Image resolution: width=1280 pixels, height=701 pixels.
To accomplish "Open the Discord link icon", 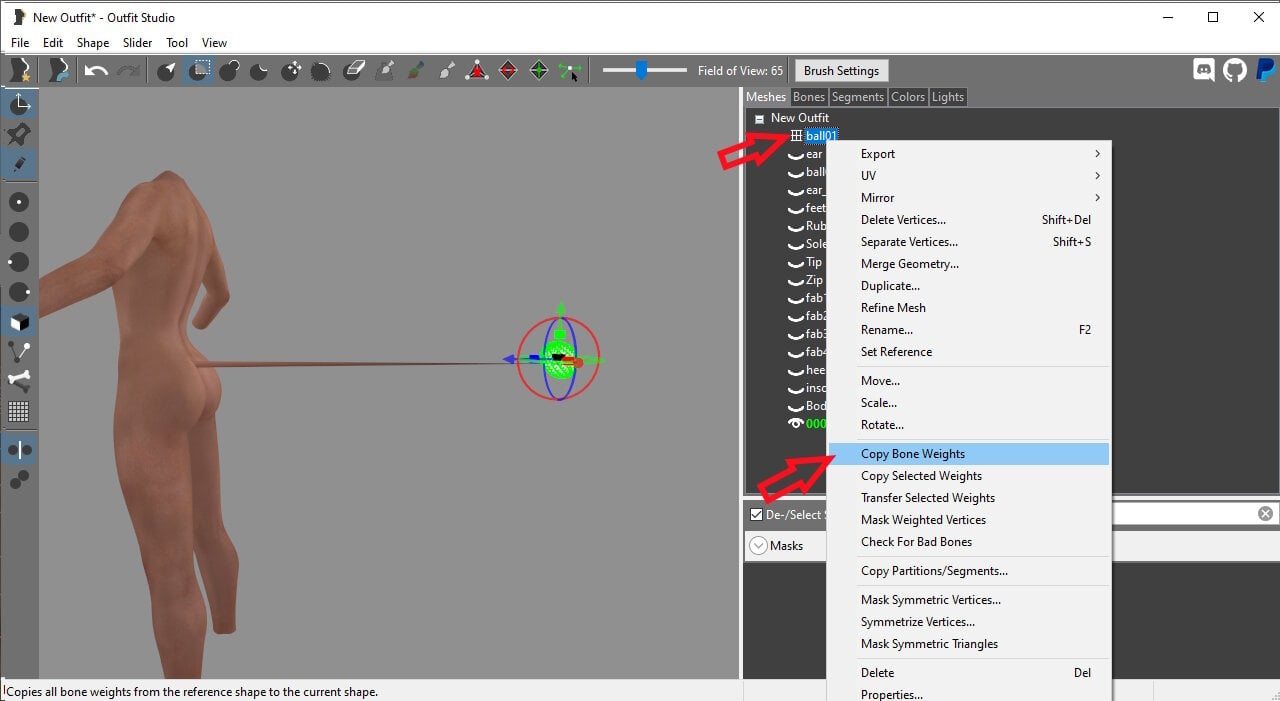I will click(1205, 70).
